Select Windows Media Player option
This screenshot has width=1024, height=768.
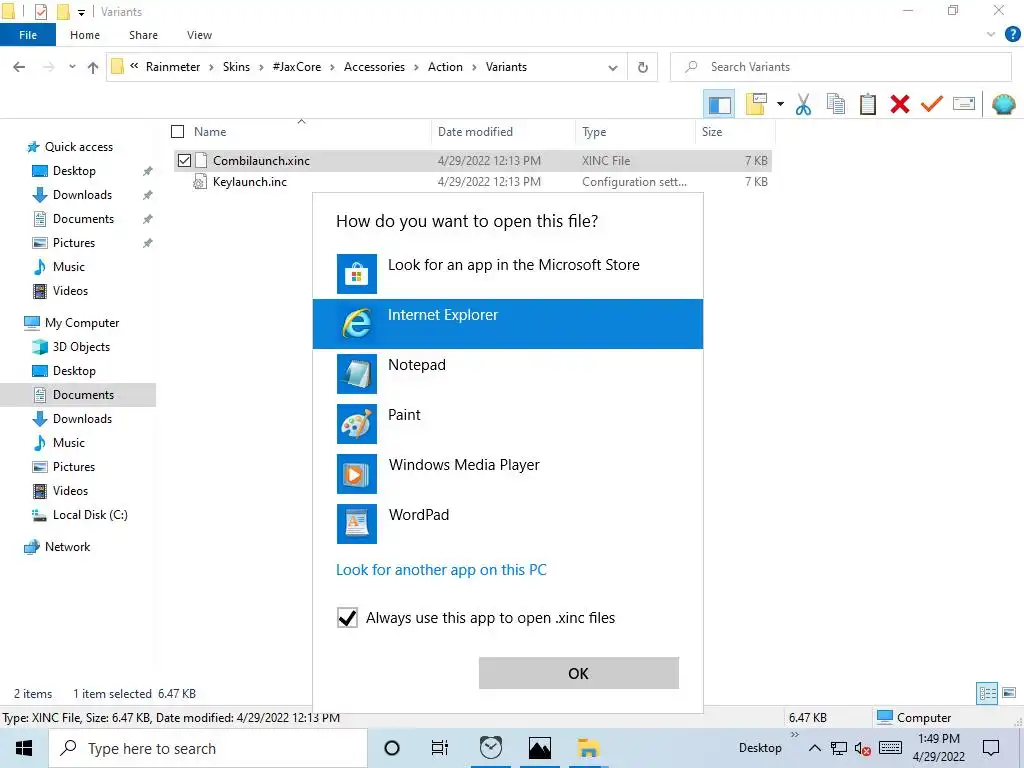click(507, 473)
